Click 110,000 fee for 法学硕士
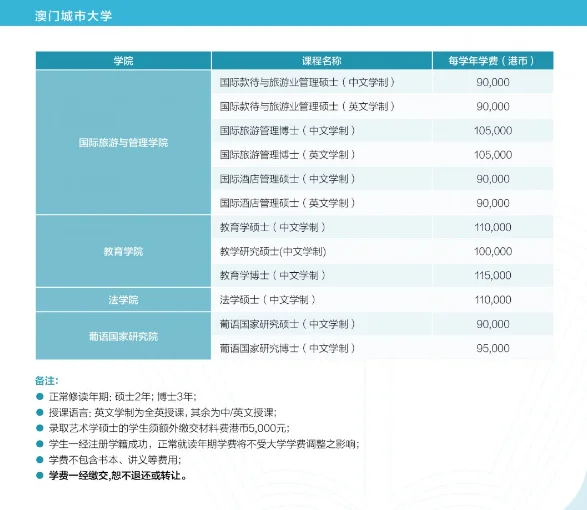The width and height of the screenshot is (587, 510). pyautogui.click(x=493, y=300)
